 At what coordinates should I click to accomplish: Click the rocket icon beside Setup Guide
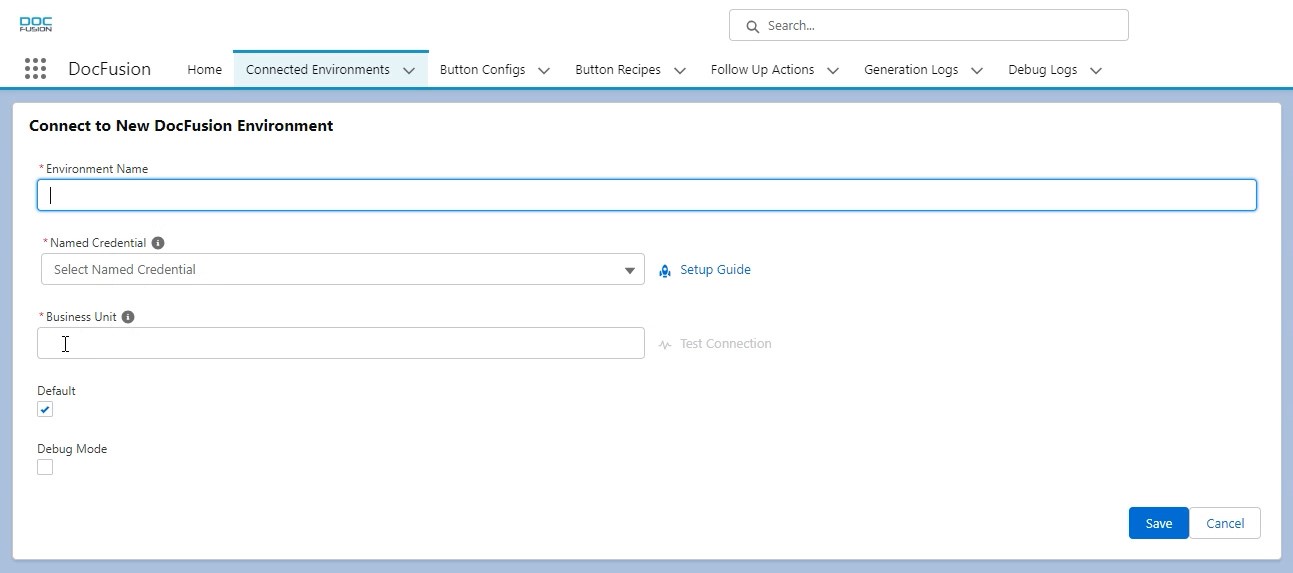coord(665,270)
